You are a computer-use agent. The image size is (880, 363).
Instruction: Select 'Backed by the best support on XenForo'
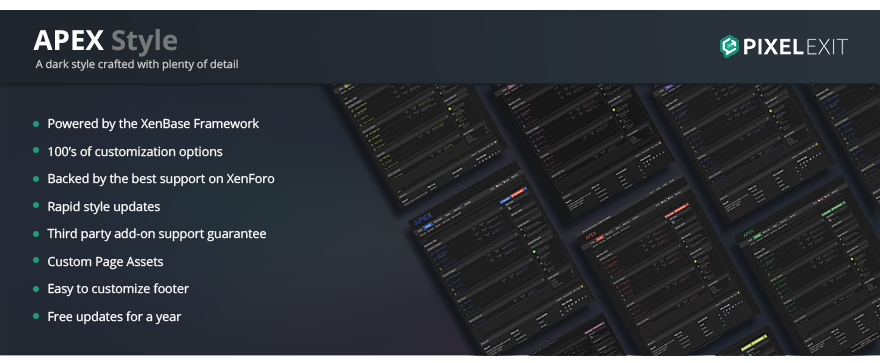tap(161, 179)
